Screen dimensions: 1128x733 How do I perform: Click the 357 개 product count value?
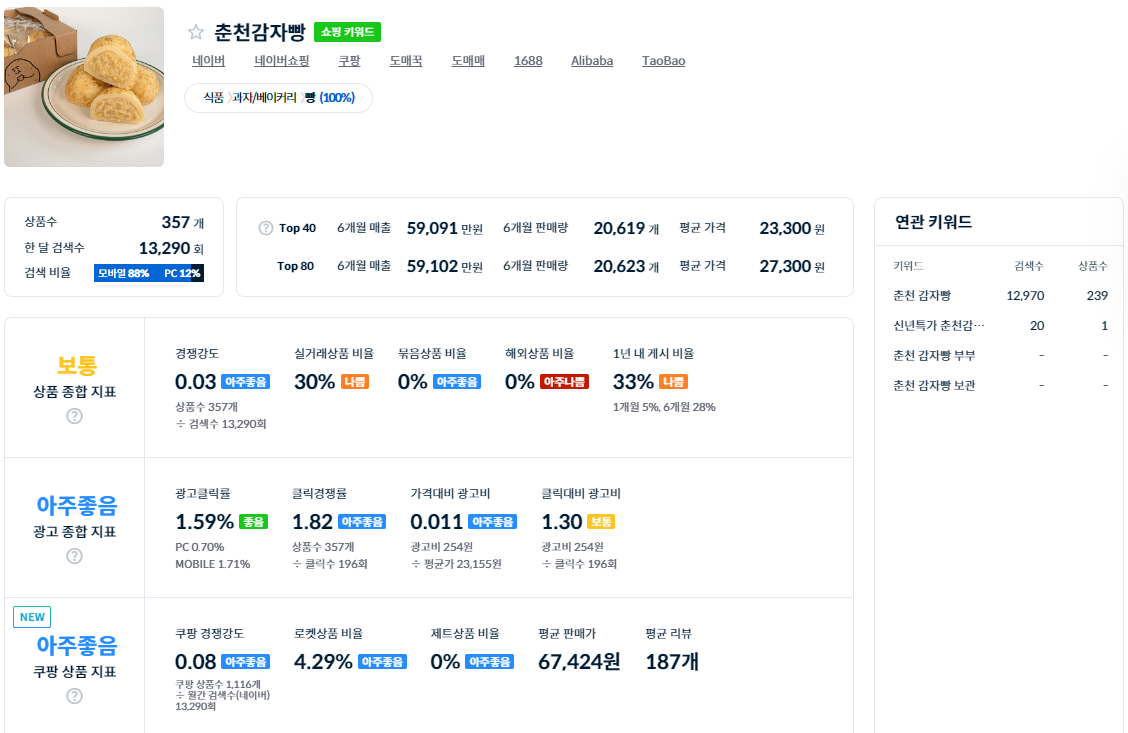(183, 222)
